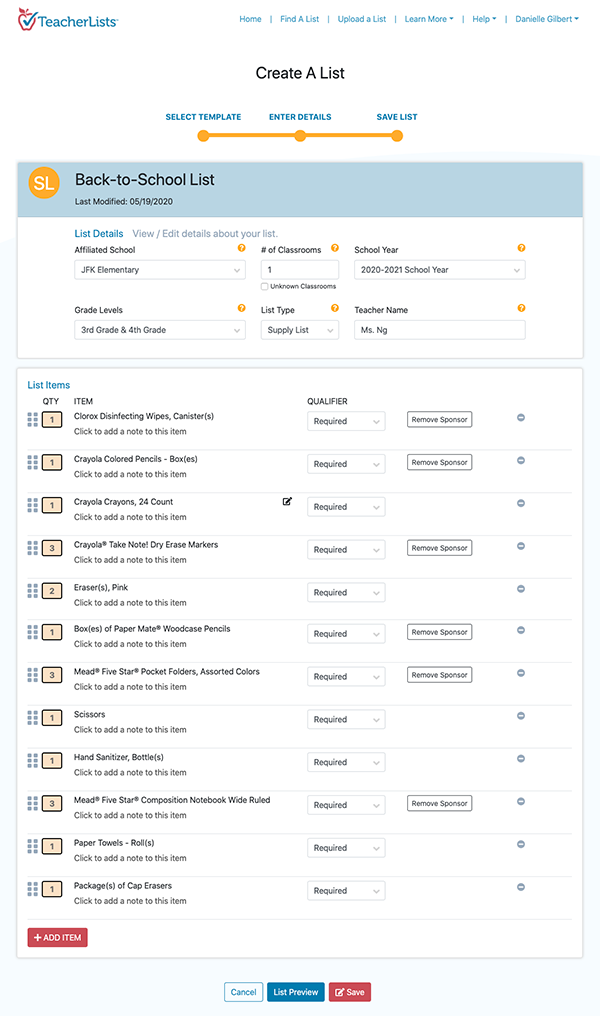Screen dimensions: 600x1016
Task: Remove the Paper Mate Woodcase Pencils item
Action: (x=521, y=630)
